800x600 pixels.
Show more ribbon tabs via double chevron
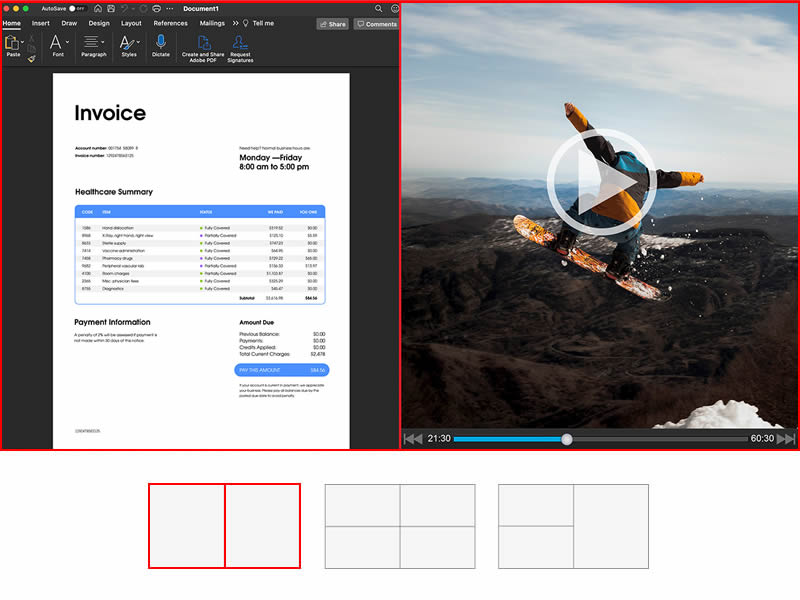tap(236, 23)
